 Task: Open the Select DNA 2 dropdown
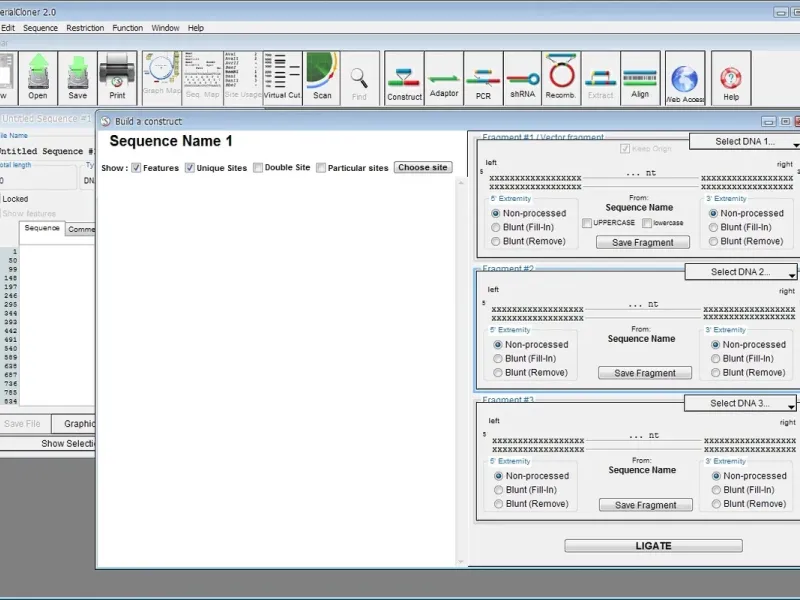[x=740, y=272]
